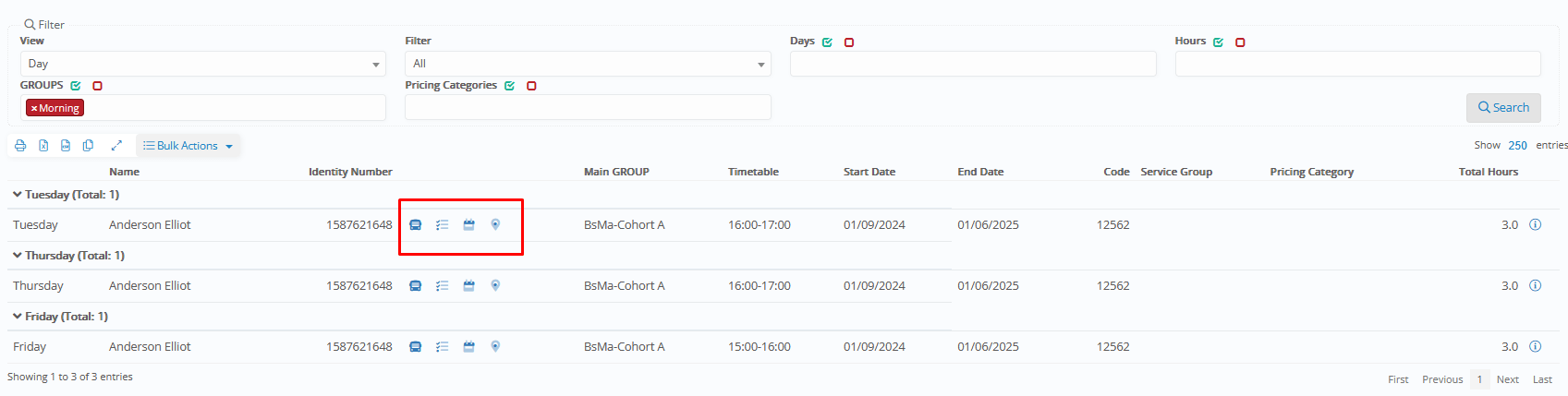The width and height of the screenshot is (1568, 396).
Task: Remove the Morning tag from GROUPS
Action: click(x=34, y=109)
